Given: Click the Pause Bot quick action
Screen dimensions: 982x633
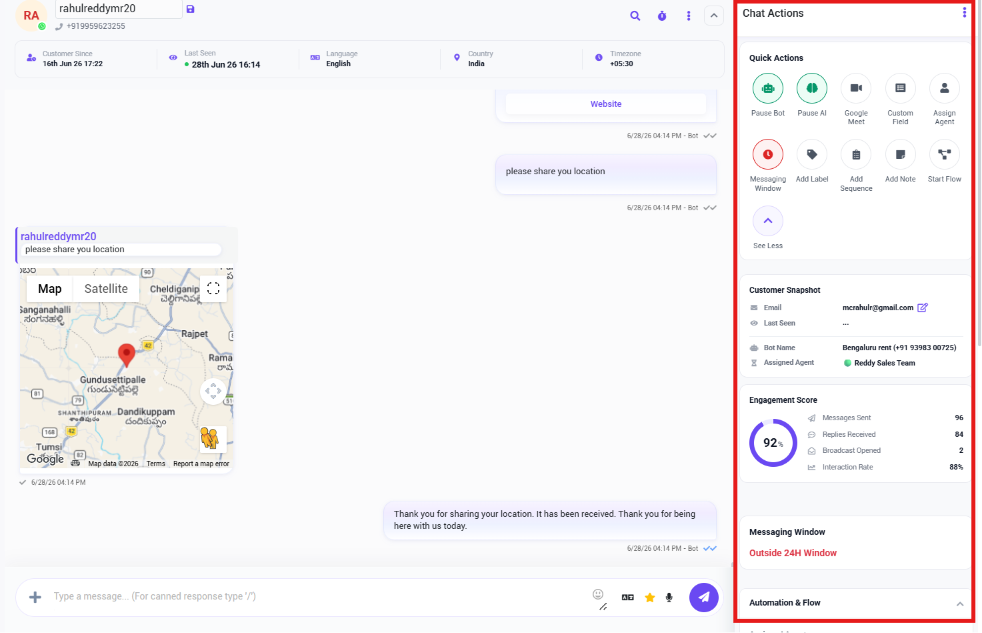Looking at the screenshot, I should [x=768, y=88].
